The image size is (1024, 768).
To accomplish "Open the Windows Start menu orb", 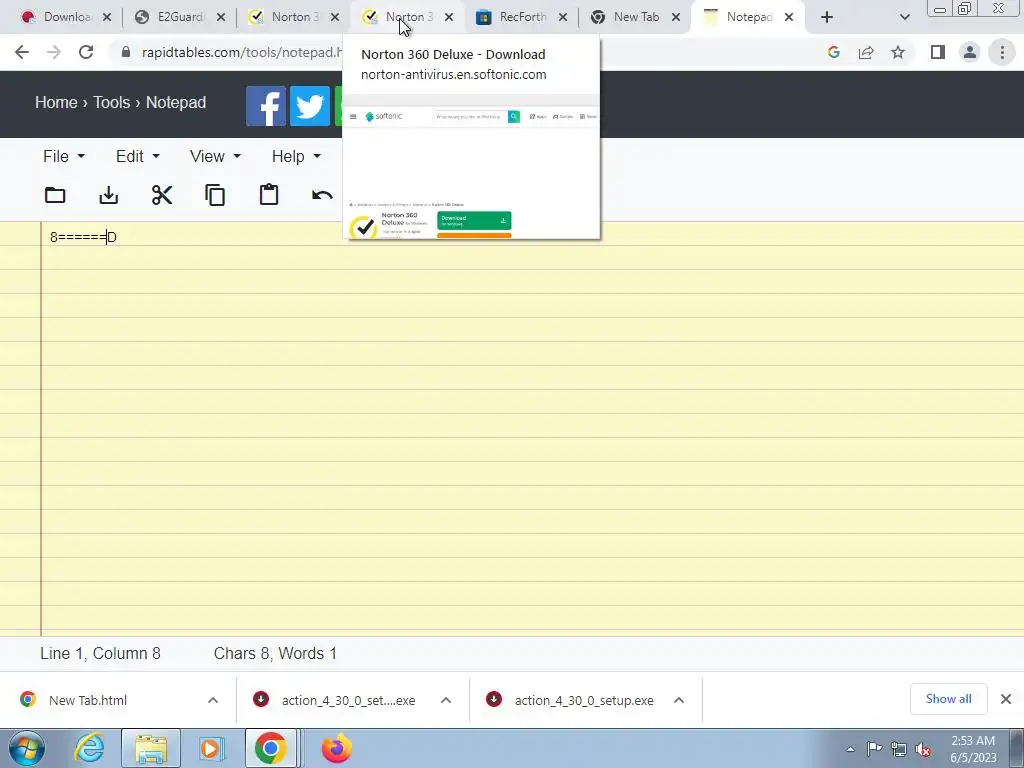I will (27, 748).
